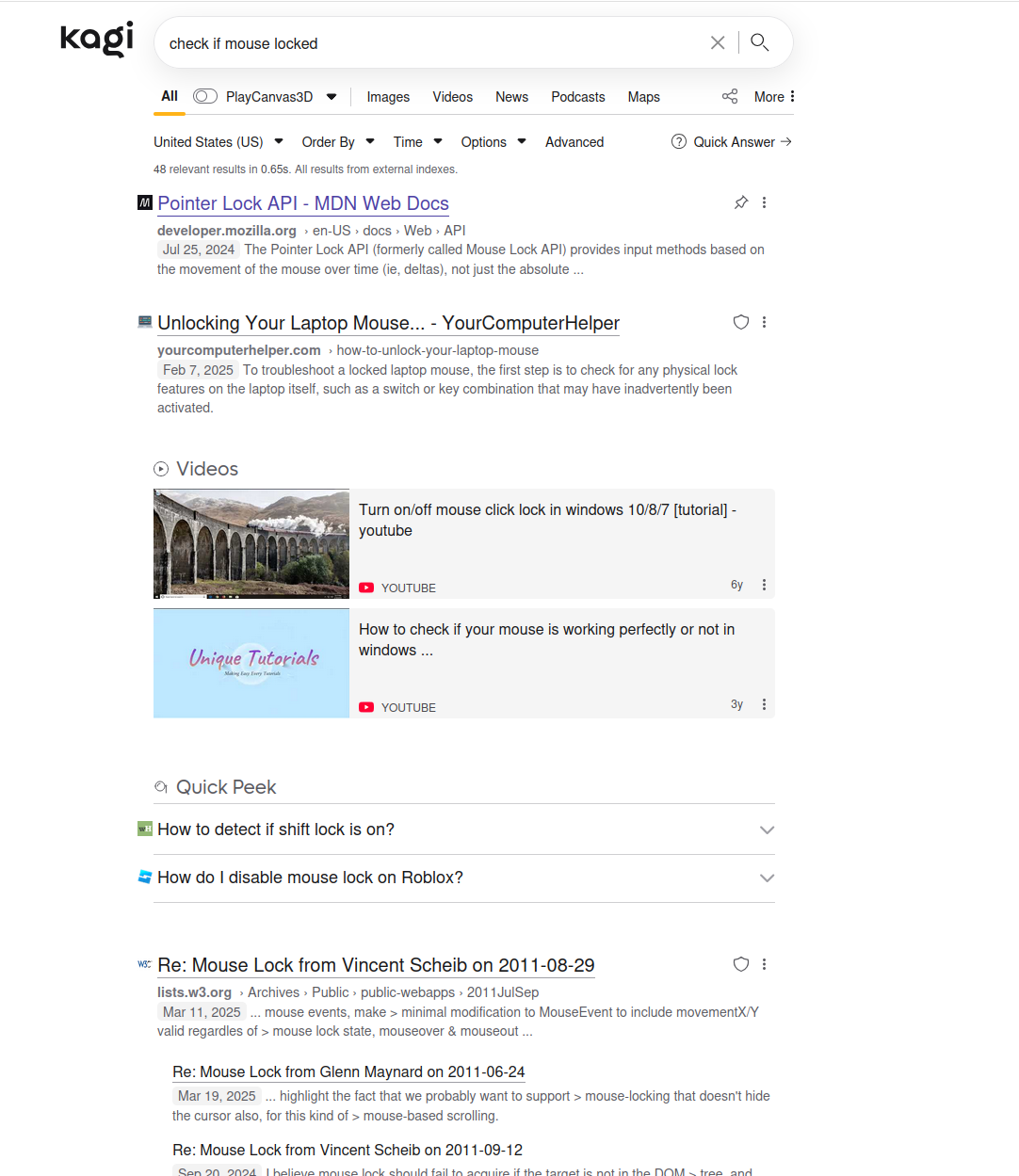Click shield icon on lists.w3.org result

(x=741, y=964)
